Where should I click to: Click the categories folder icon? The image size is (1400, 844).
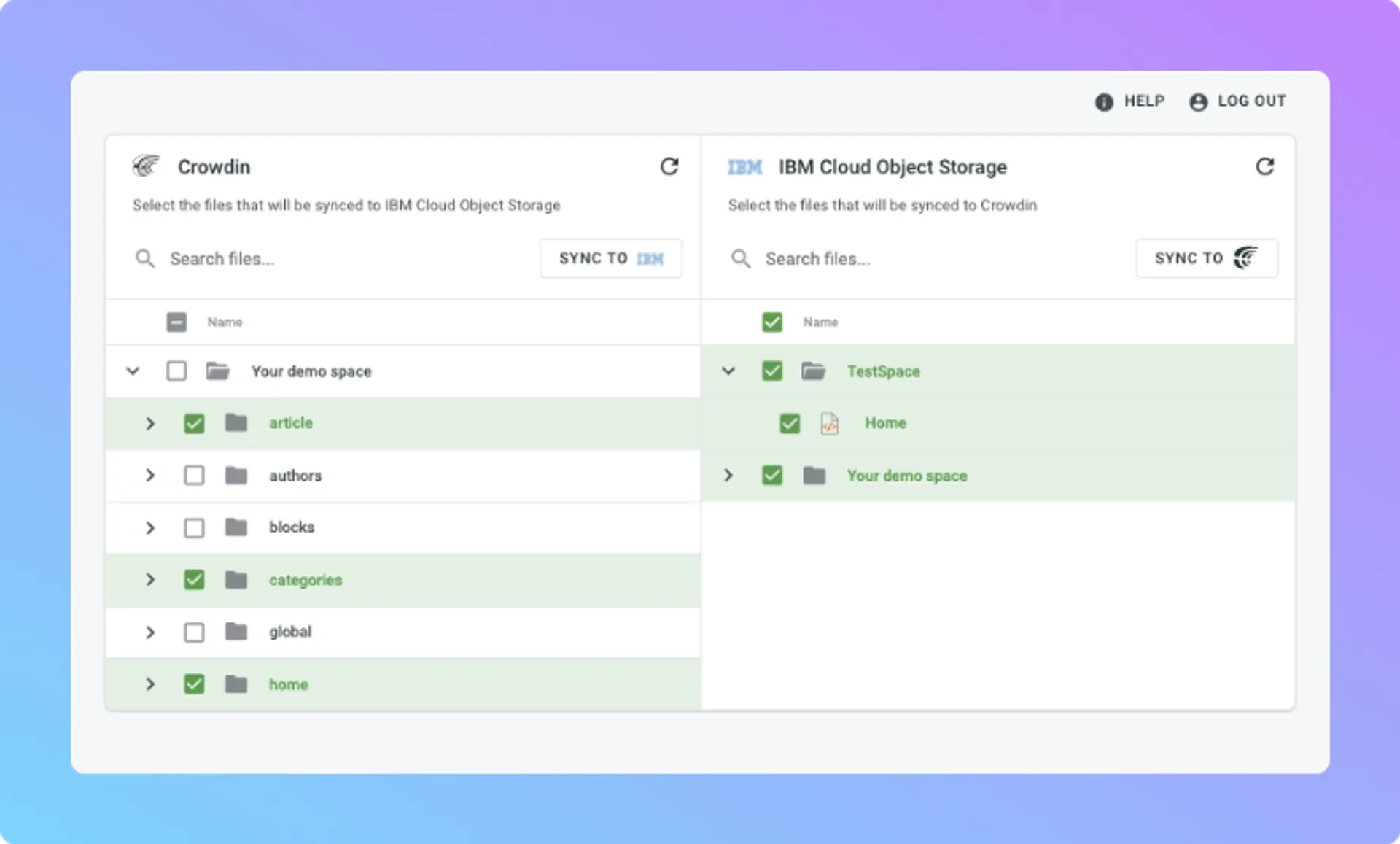[x=236, y=580]
